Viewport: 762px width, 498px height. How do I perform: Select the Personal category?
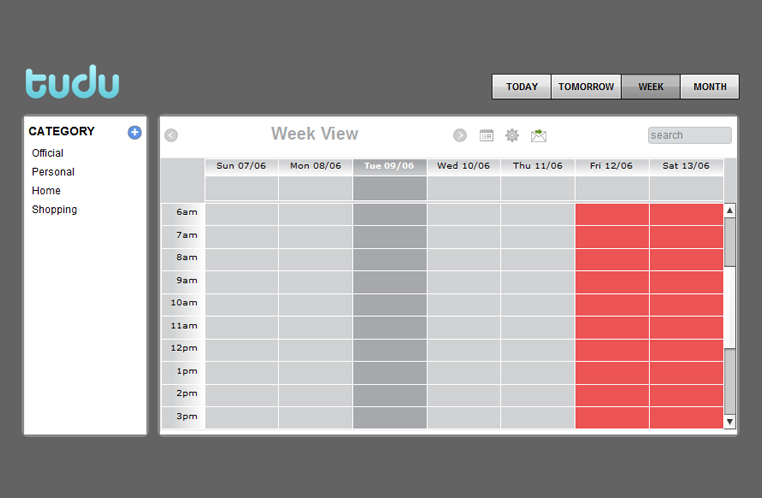pos(53,172)
